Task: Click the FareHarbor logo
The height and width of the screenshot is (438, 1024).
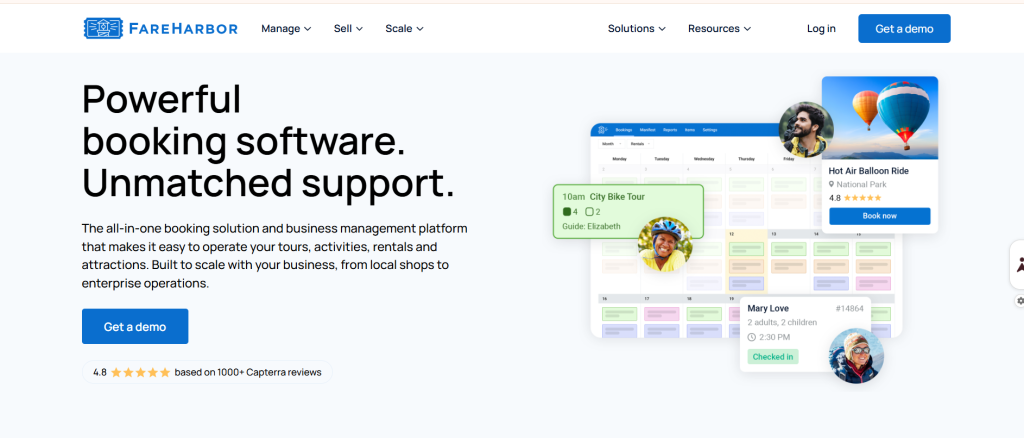Action: coord(161,28)
